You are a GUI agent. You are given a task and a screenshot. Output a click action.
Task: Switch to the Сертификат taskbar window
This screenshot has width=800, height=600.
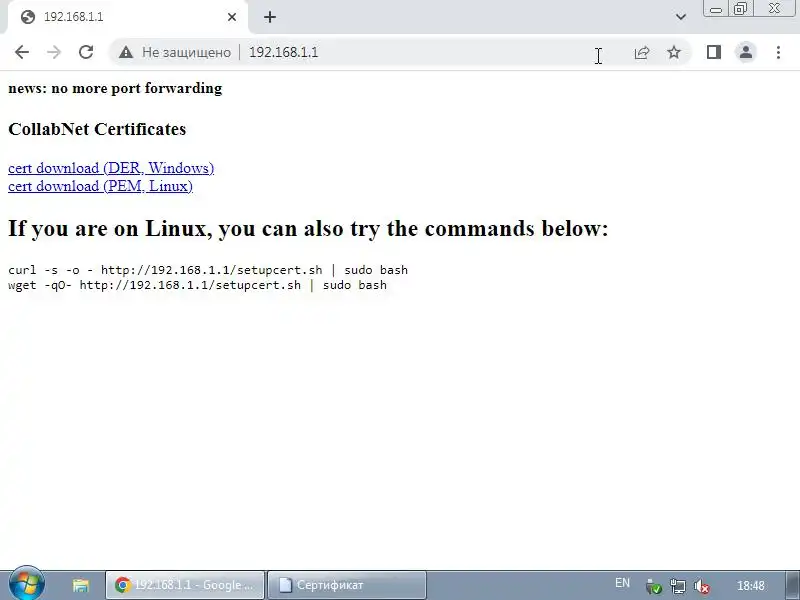pyautogui.click(x=347, y=585)
